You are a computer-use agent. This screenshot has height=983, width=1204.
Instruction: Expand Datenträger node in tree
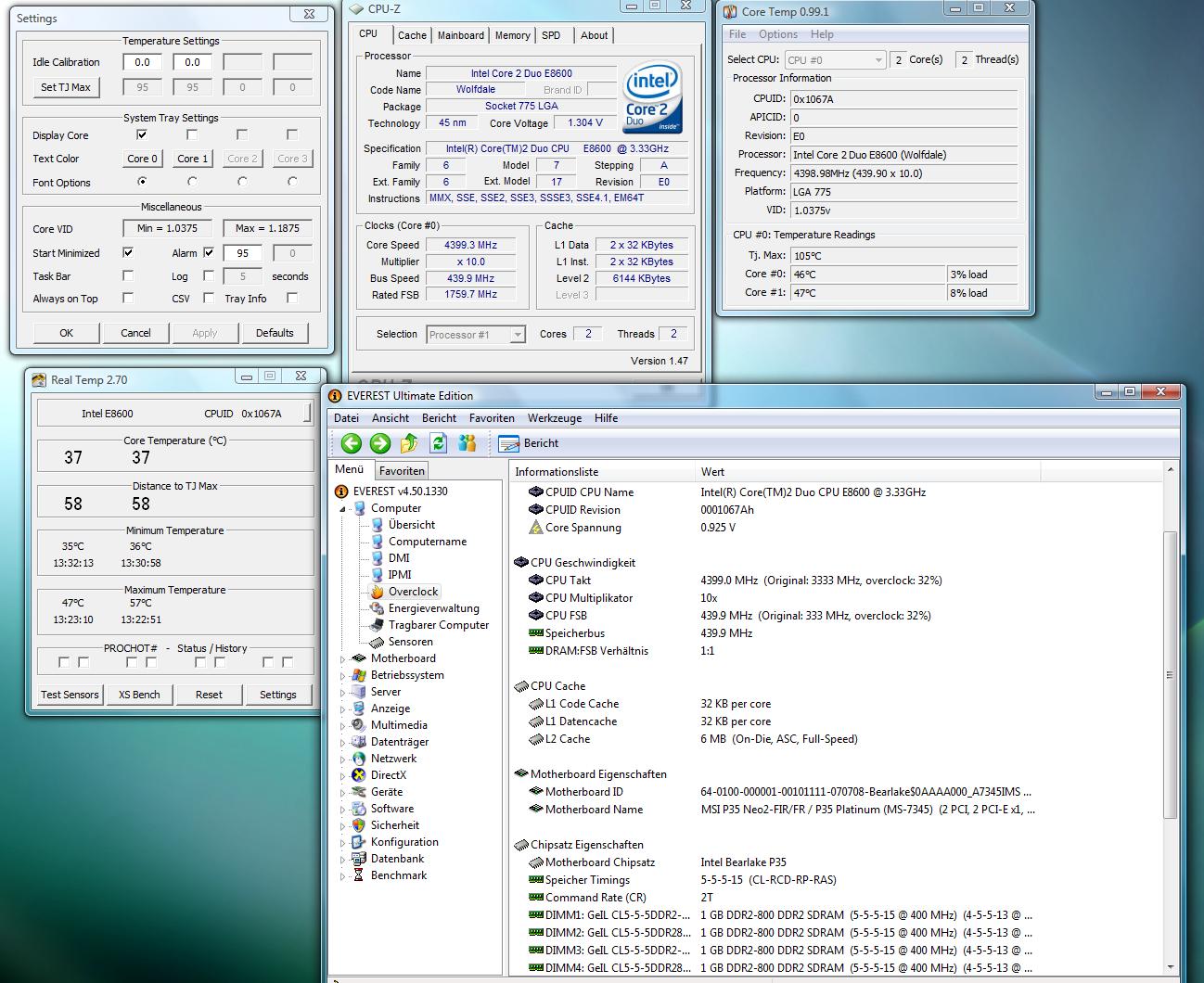tap(342, 743)
